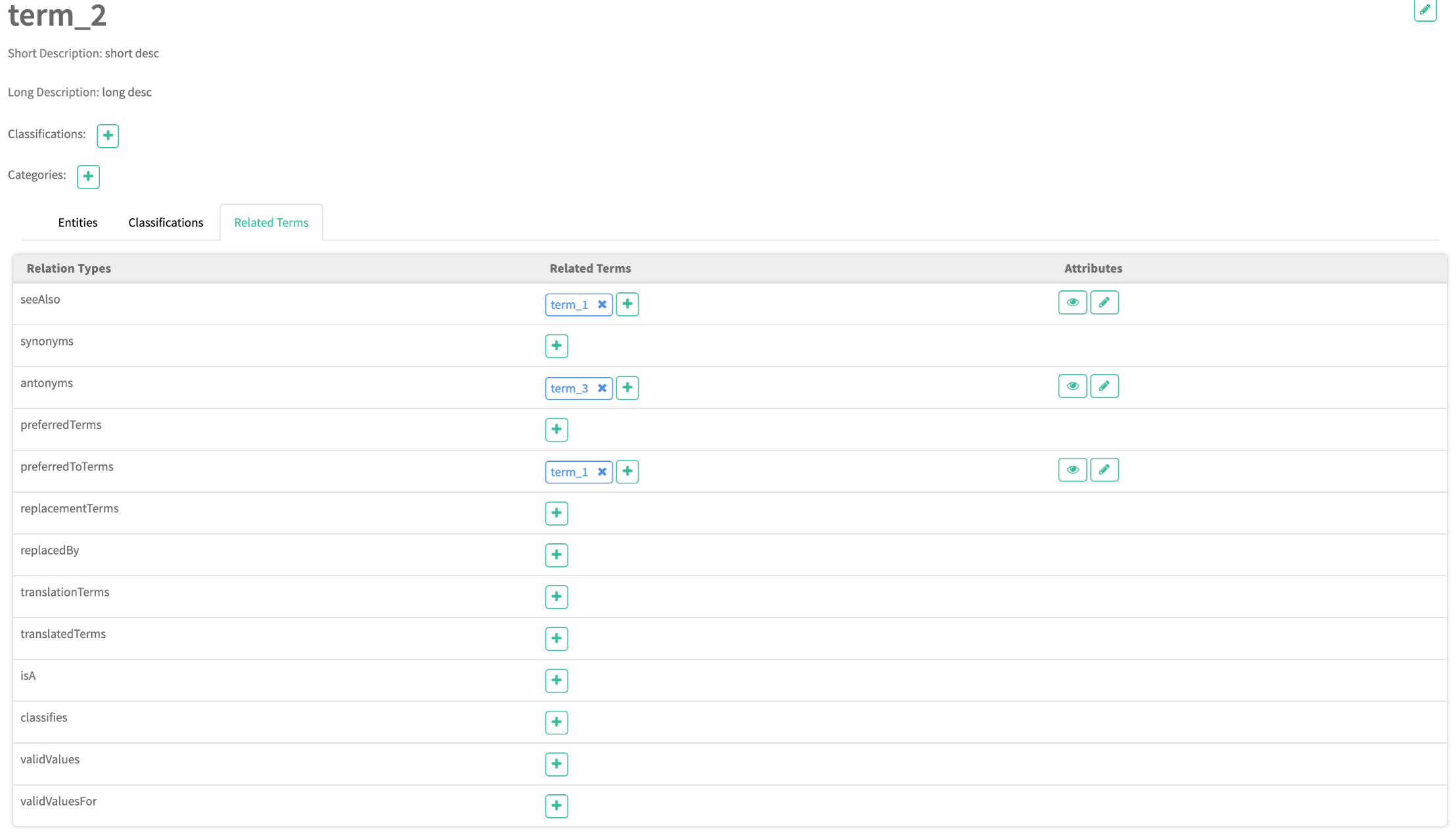View antonyms attributes via the eye icon
This screenshot has width=1456, height=833.
tap(1072, 386)
